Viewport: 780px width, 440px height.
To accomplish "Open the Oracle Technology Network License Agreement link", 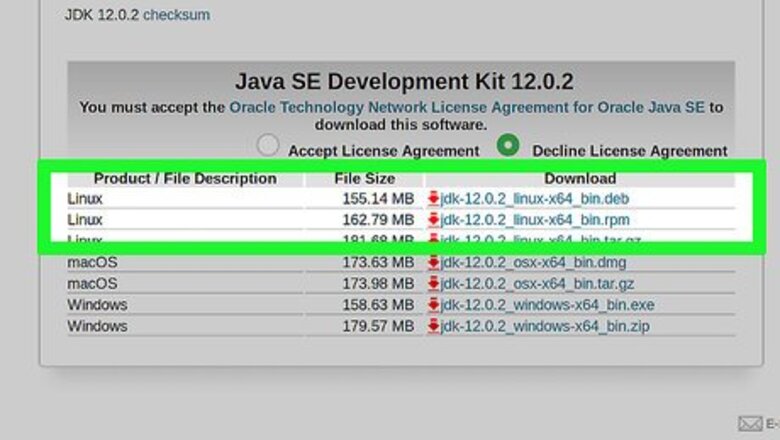I will (467, 107).
